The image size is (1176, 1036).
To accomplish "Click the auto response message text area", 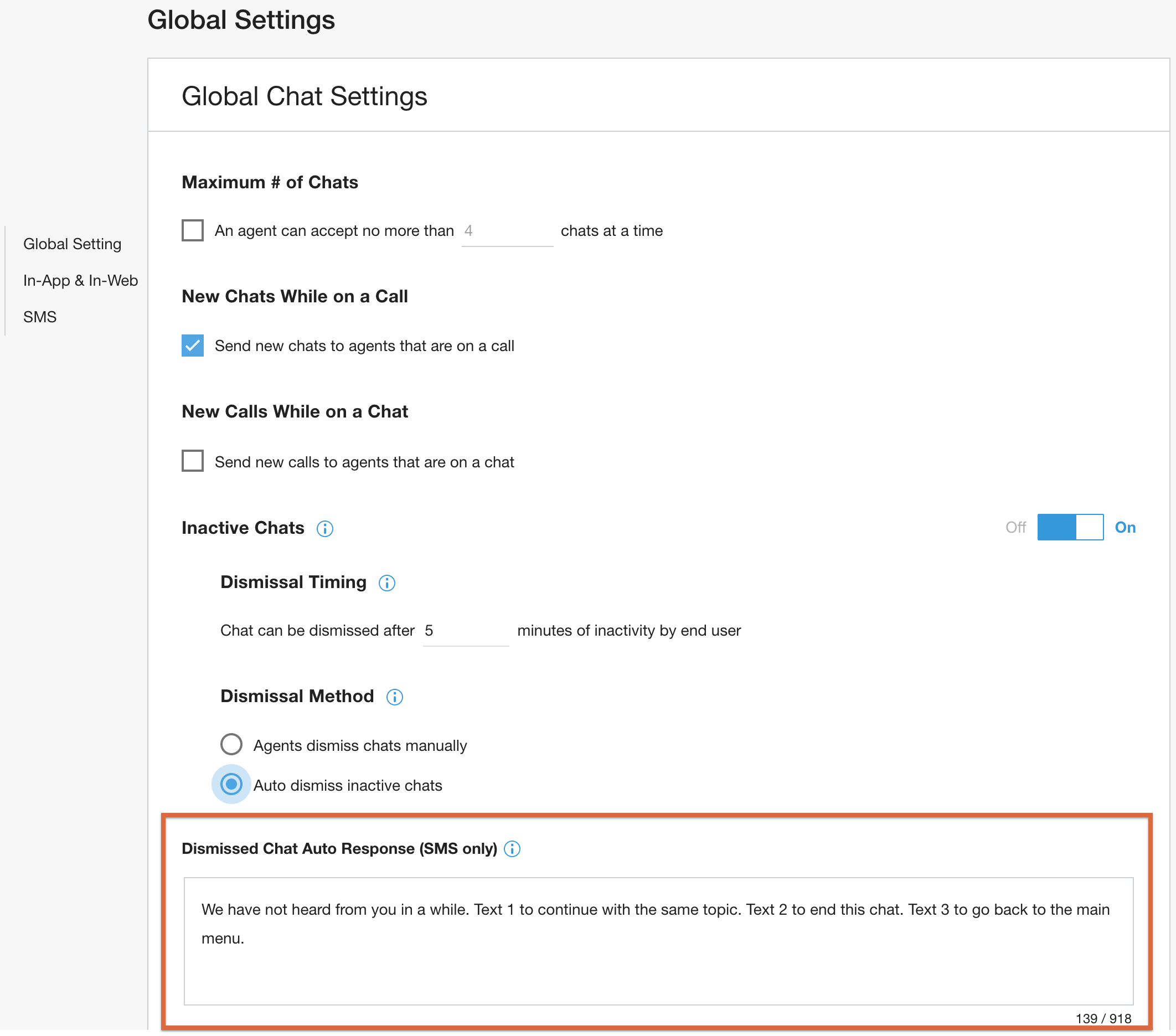I will [x=658, y=941].
